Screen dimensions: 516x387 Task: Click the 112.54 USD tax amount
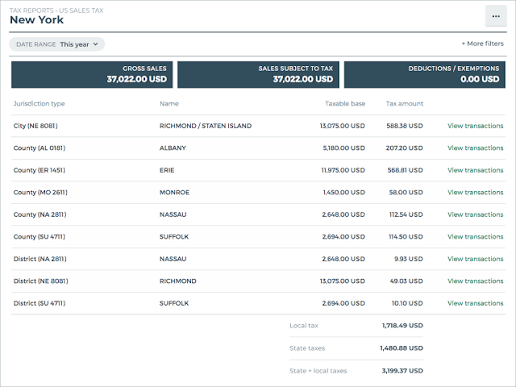(x=406, y=214)
